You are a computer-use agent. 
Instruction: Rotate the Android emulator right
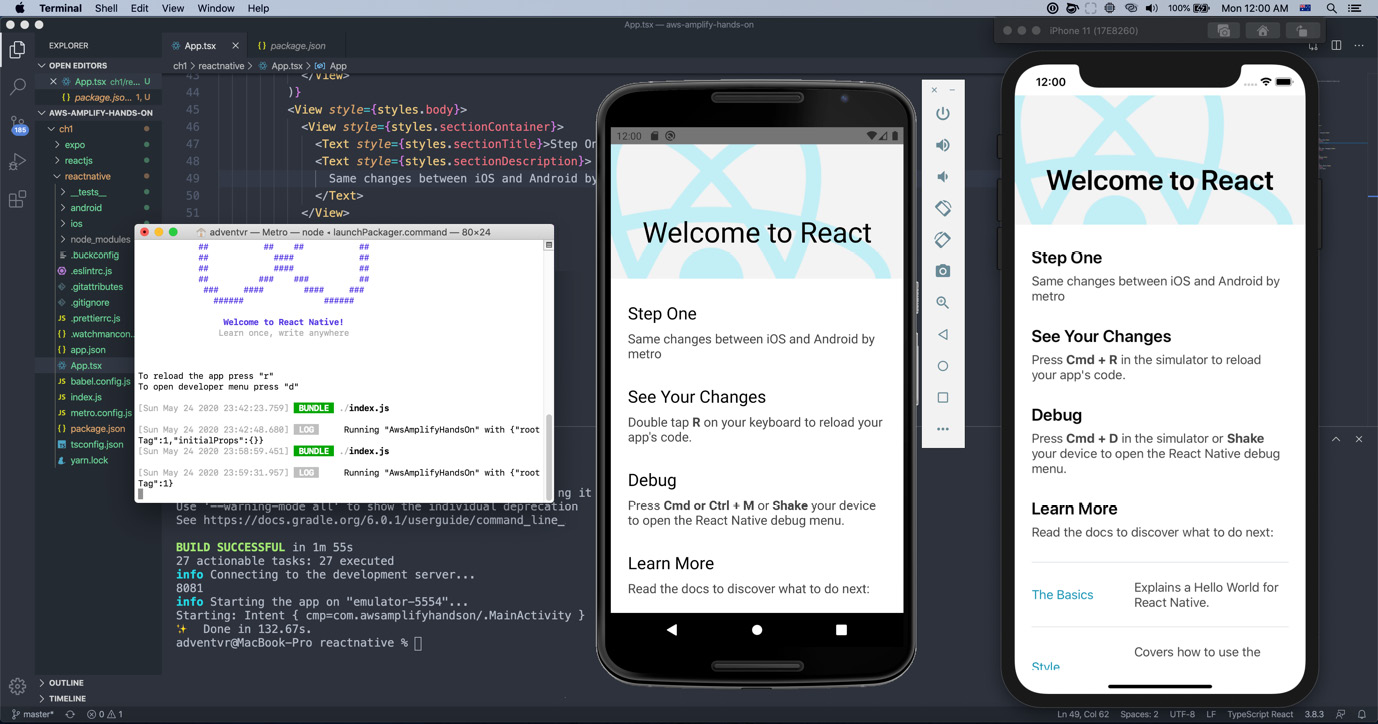[x=942, y=240]
